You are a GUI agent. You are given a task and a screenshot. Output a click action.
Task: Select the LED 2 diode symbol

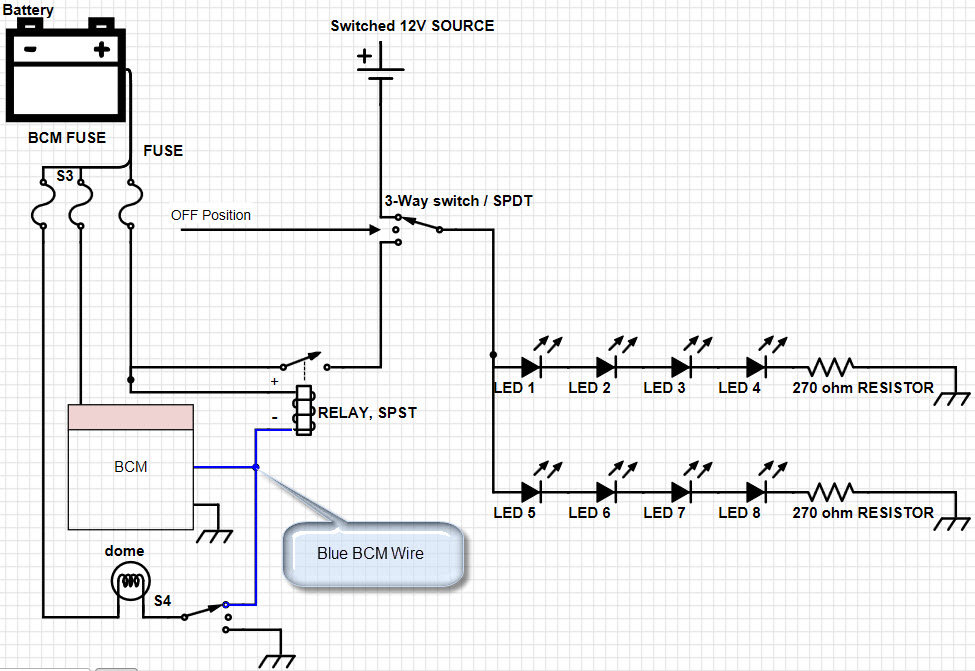[606, 366]
